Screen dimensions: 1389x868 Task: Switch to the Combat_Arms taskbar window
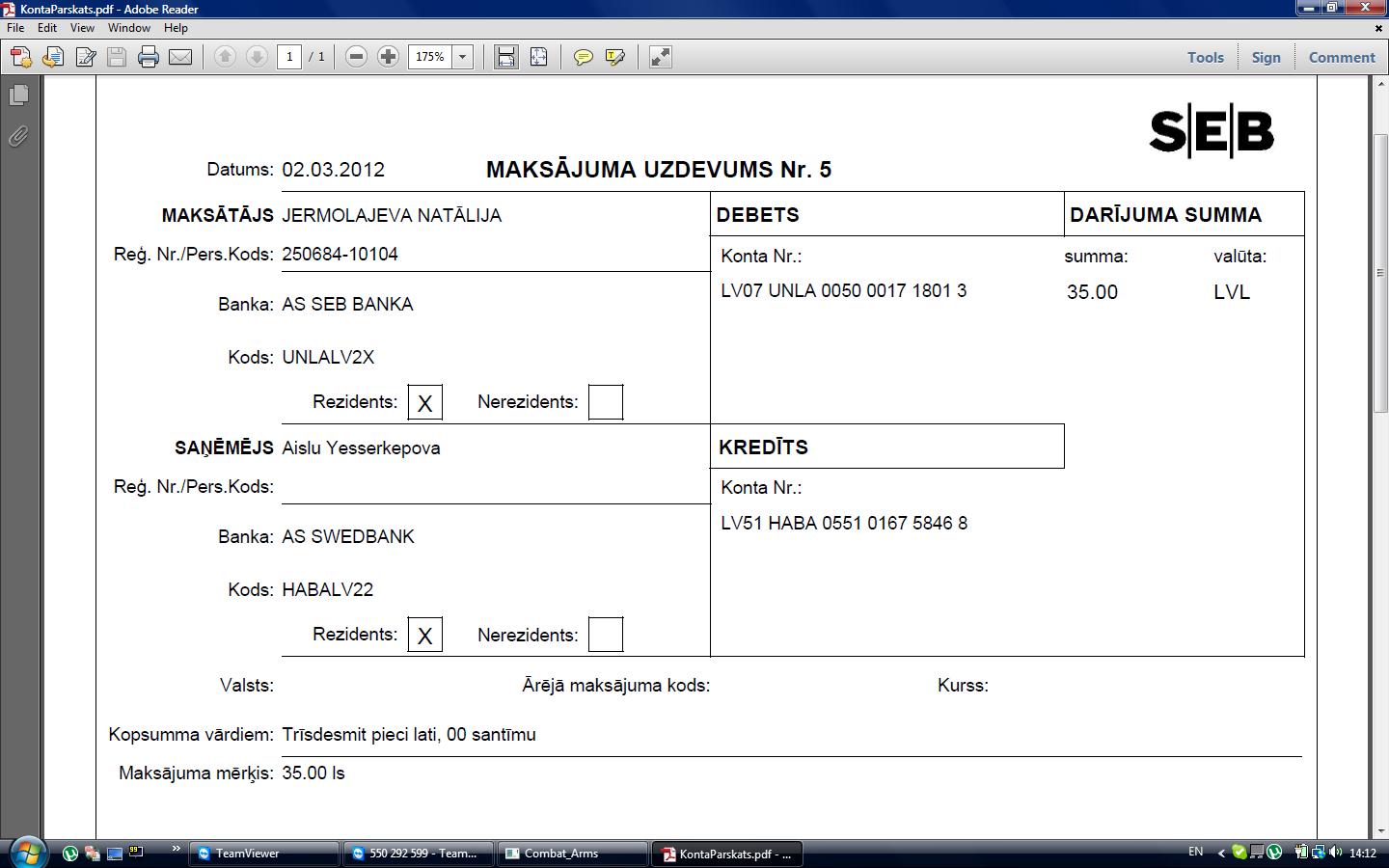pyautogui.click(x=572, y=854)
